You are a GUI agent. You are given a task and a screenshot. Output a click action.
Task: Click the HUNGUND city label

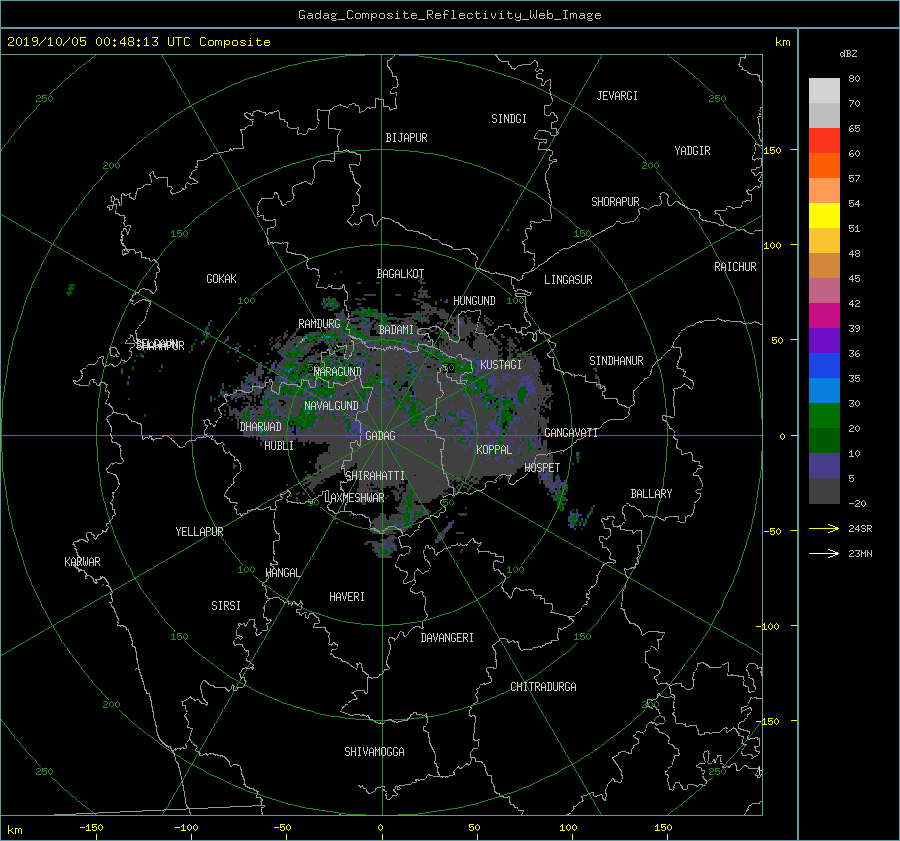pos(474,301)
